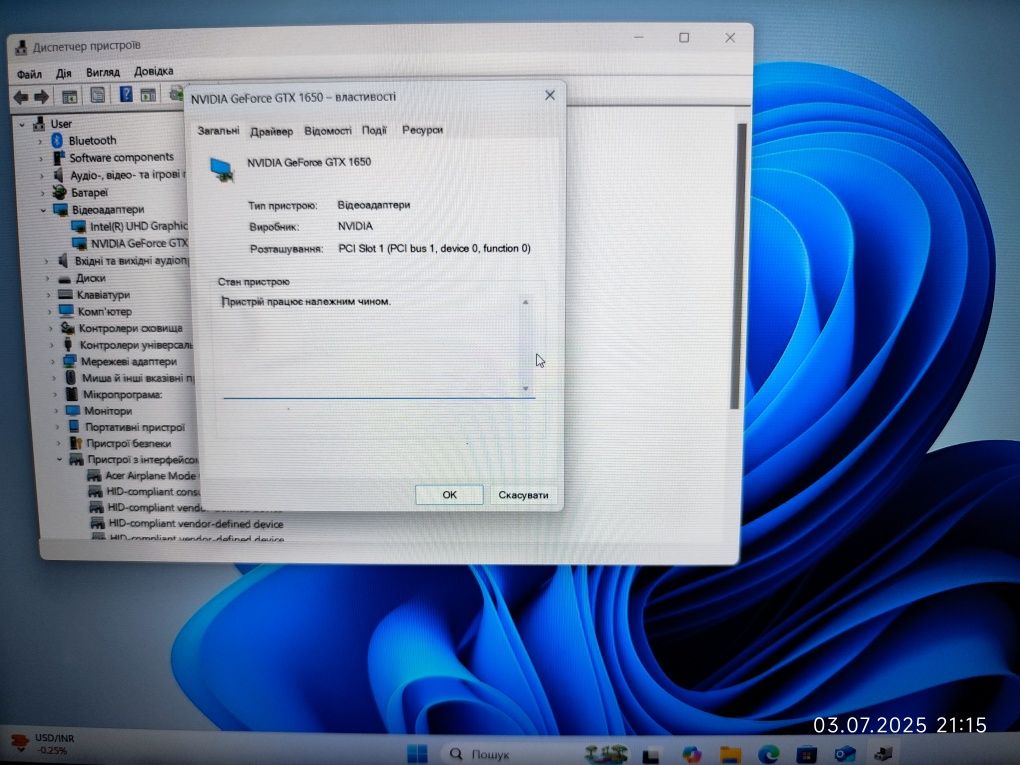Screen dimensions: 1020x765
Task: Click the 'Пристрій працює належним чином.' status text
Action: pos(306,302)
